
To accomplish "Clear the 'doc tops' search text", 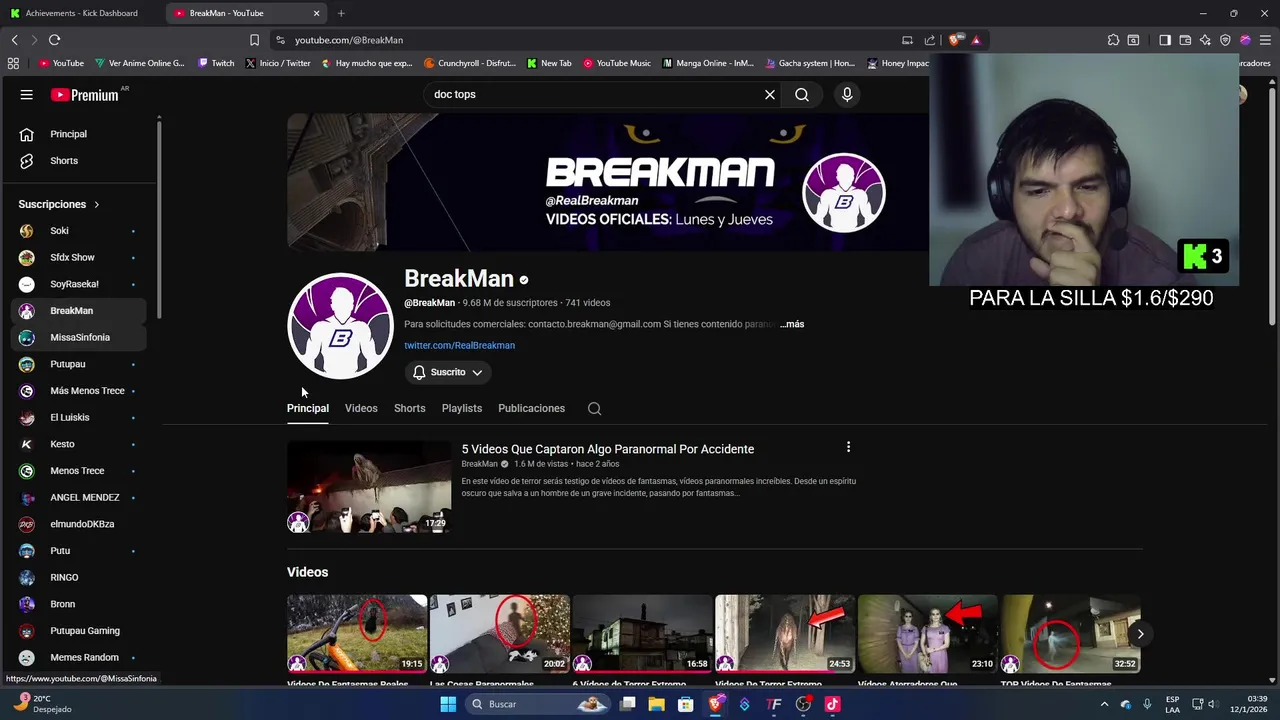I will [770, 94].
